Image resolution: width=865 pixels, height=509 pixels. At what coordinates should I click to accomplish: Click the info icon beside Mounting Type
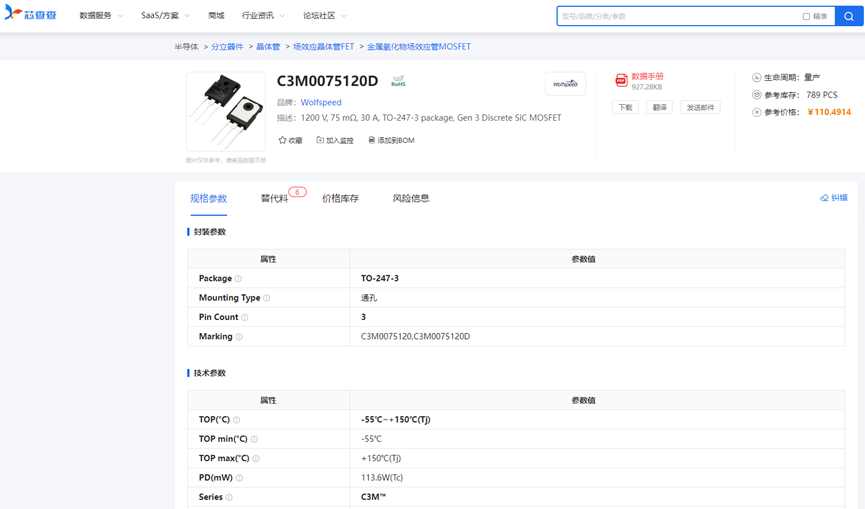[x=266, y=298]
